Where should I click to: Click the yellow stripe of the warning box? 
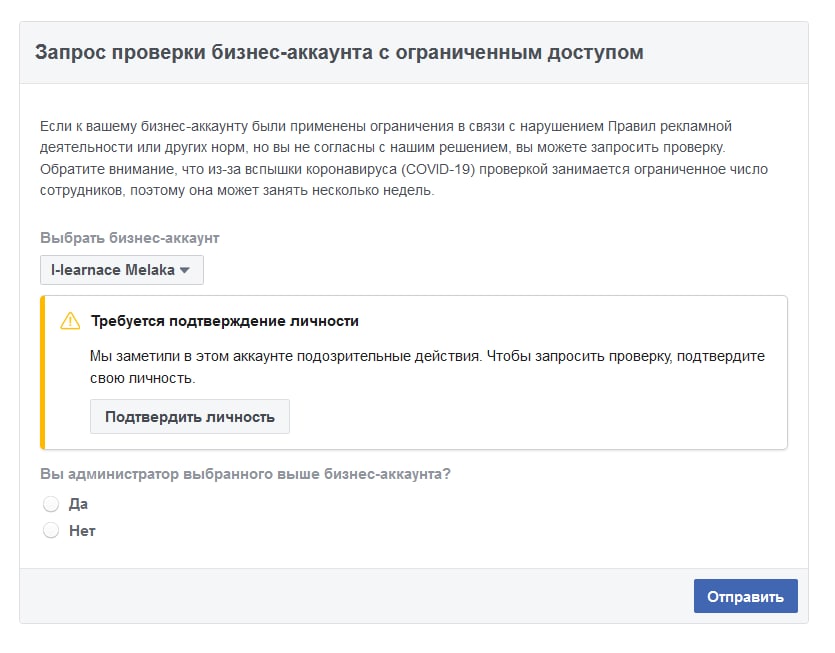43,372
